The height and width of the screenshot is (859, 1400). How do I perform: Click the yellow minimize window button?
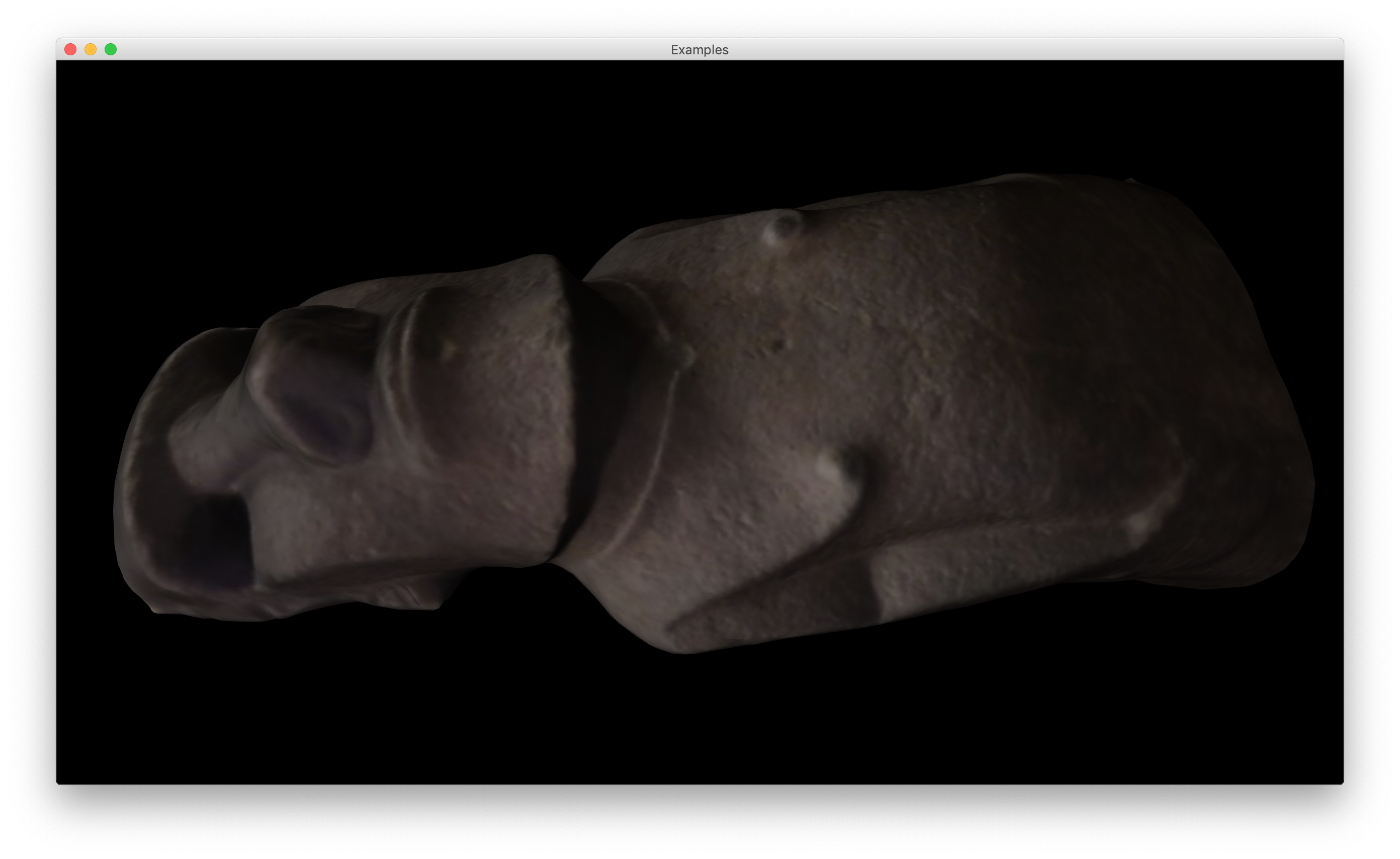(x=91, y=49)
